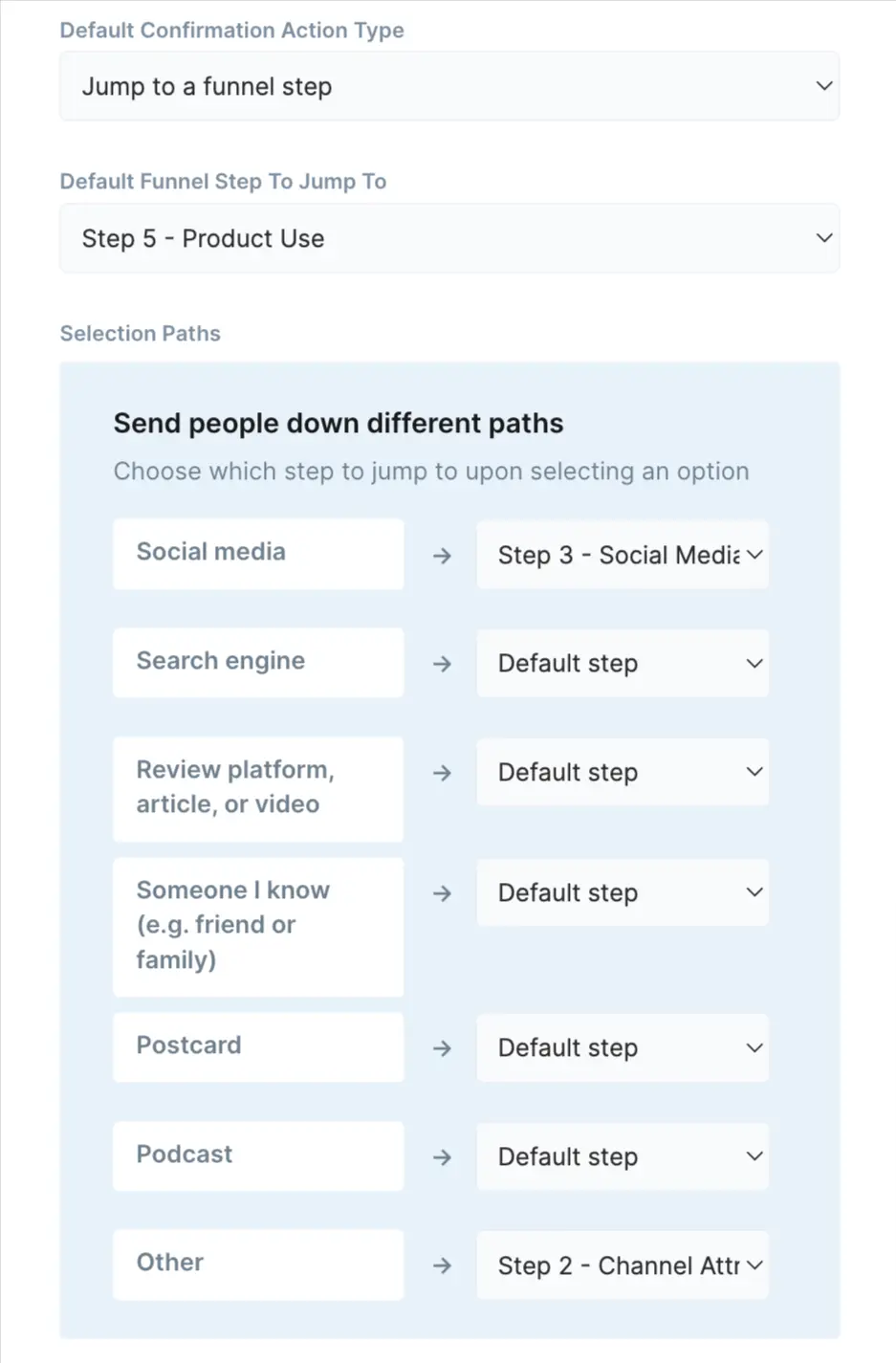896x1363 pixels.
Task: Open the Default Confirmation Action Type dropdown
Action: (449, 85)
